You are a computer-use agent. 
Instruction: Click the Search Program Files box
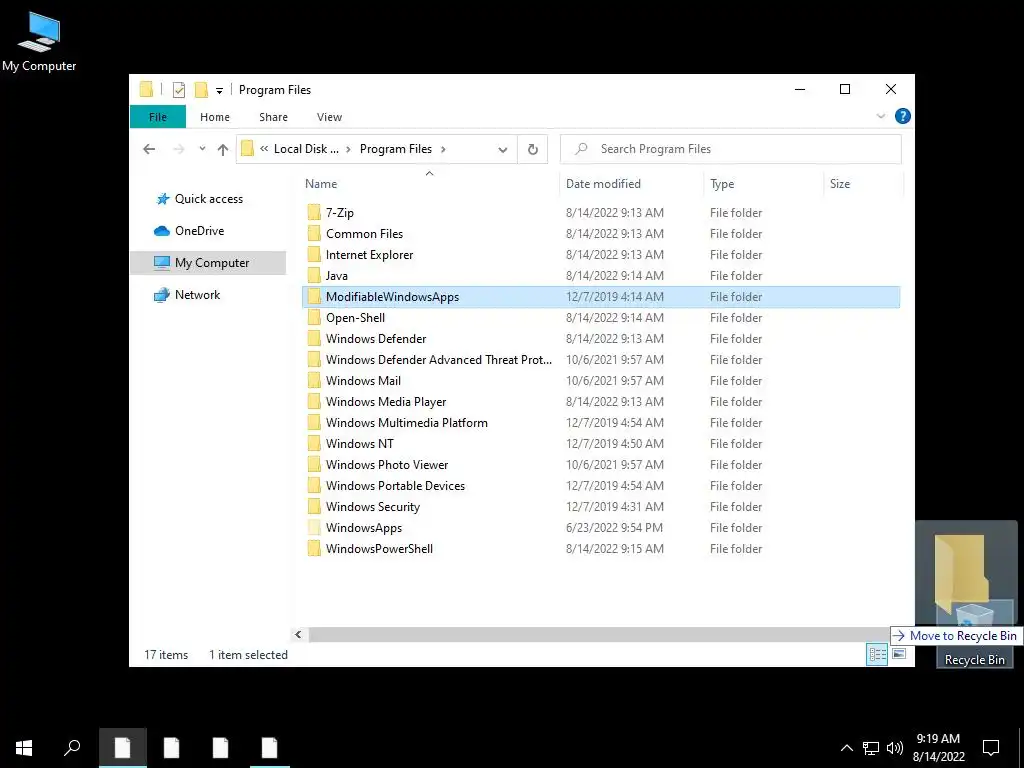point(731,149)
